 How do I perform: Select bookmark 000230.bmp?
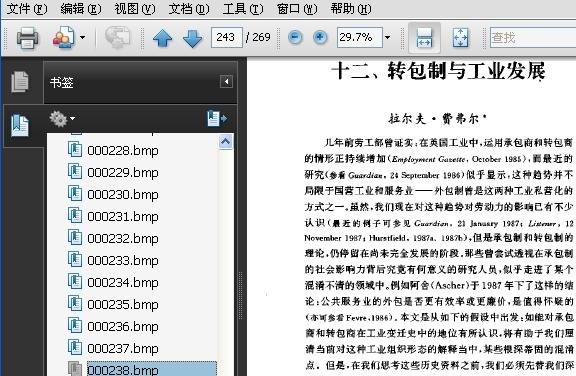click(123, 195)
